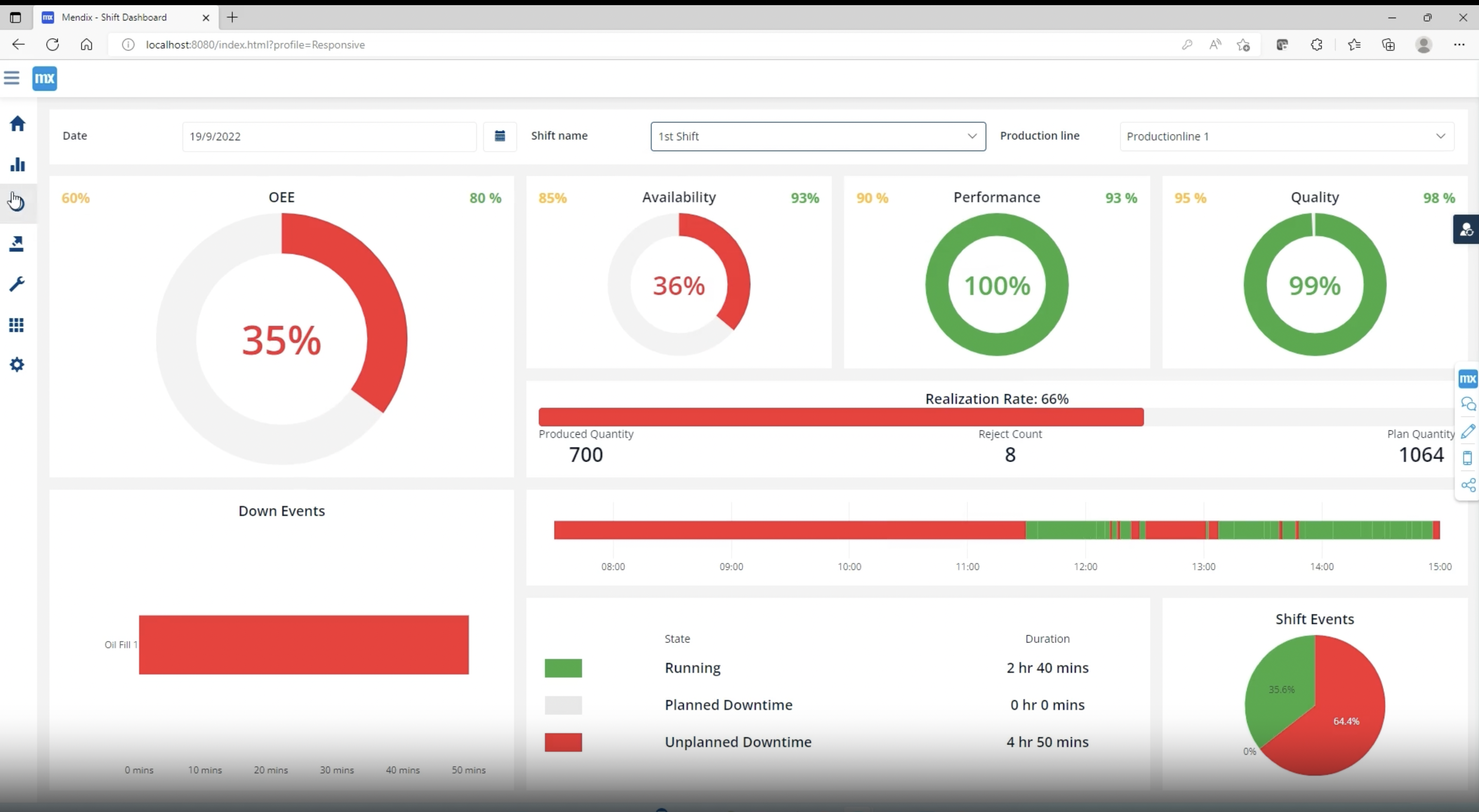Click the browser address bar URL
The width and height of the screenshot is (1479, 812).
pos(256,45)
